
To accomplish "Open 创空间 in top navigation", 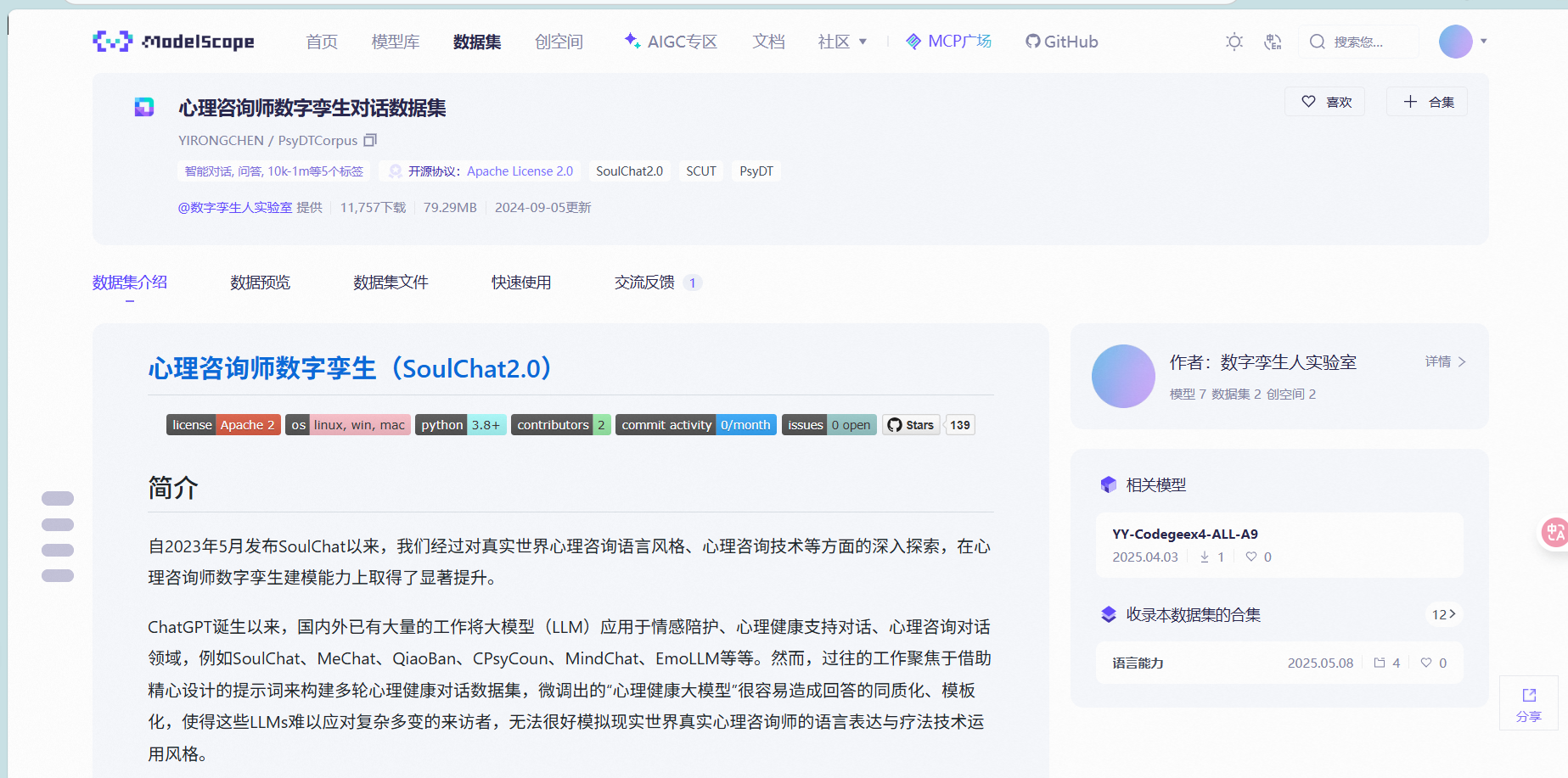I will pyautogui.click(x=559, y=42).
